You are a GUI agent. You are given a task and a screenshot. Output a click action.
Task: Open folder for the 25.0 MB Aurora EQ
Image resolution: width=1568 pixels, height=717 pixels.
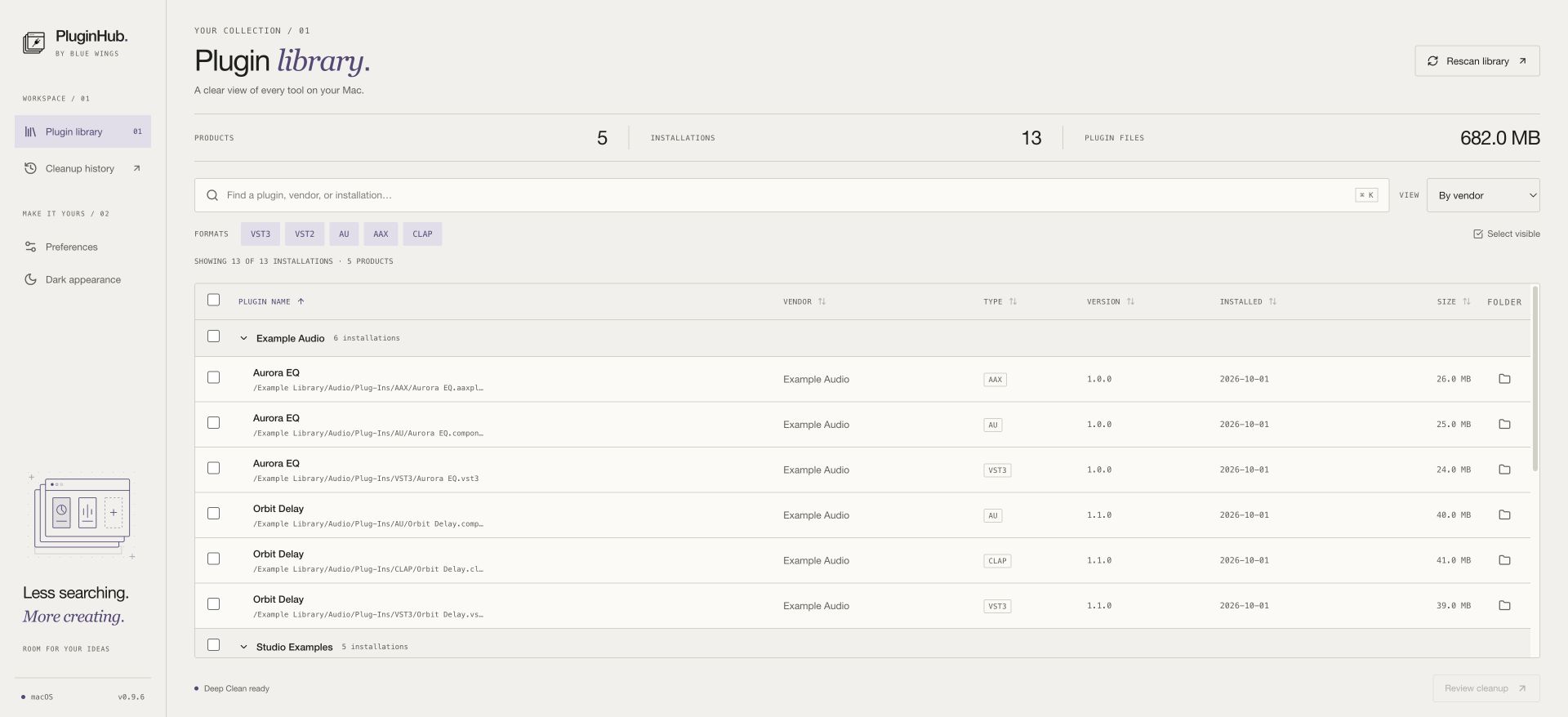point(1504,425)
